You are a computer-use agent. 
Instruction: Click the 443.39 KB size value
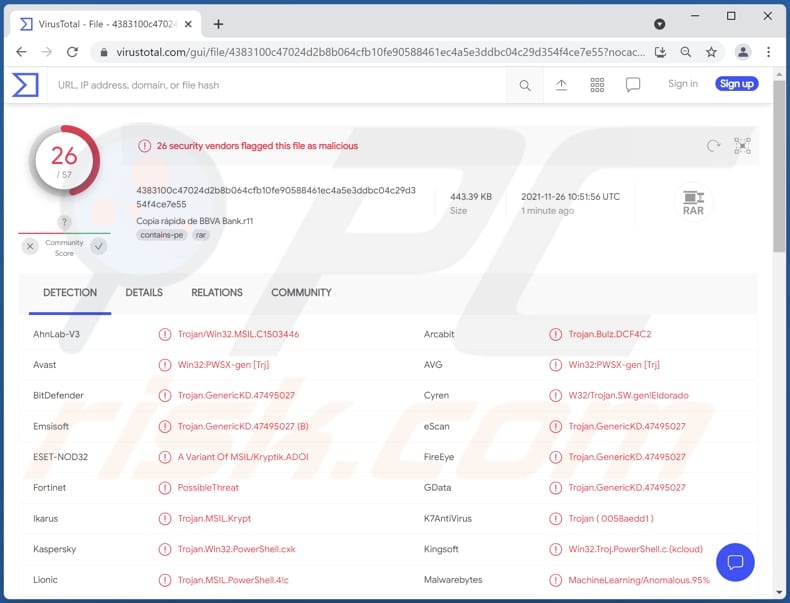[471, 196]
